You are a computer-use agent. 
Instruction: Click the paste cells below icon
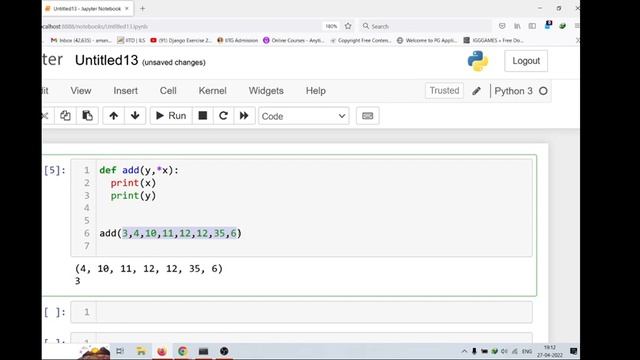click(x=87, y=116)
